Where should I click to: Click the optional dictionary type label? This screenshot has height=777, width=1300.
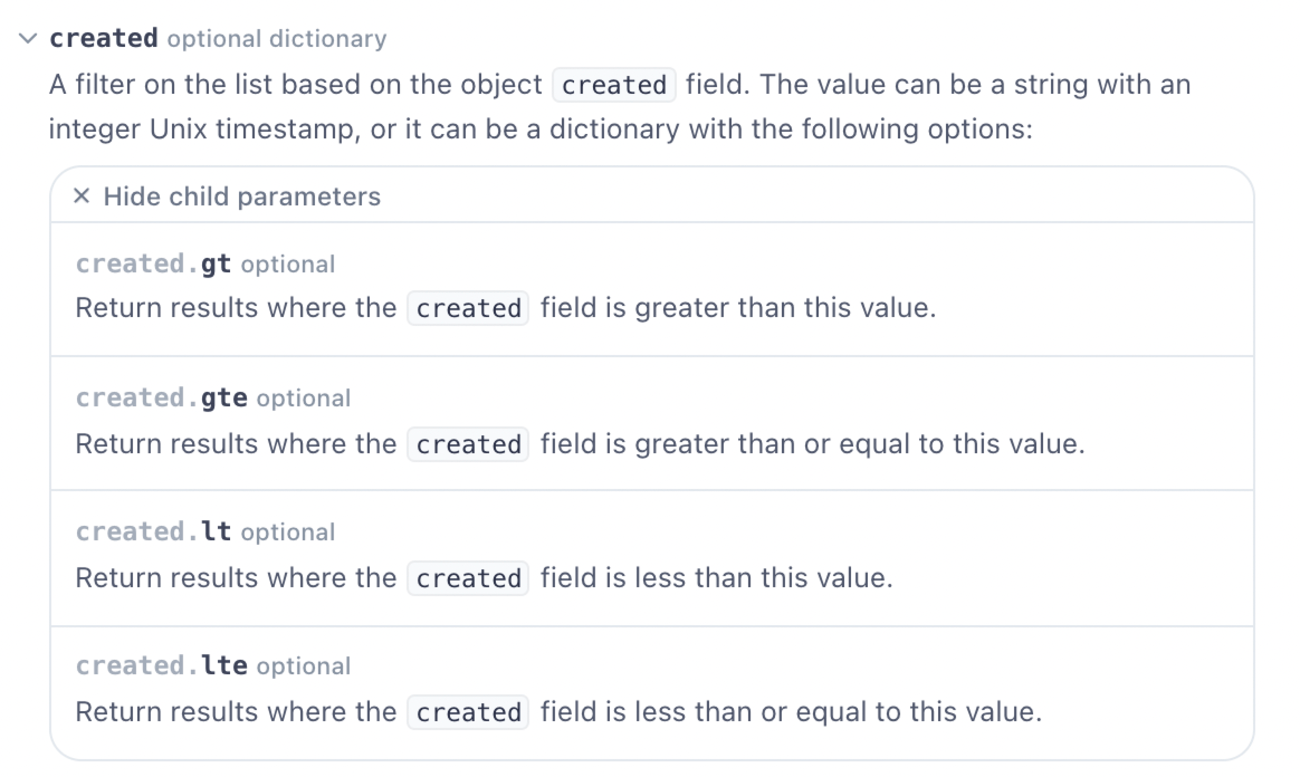[x=276, y=39]
